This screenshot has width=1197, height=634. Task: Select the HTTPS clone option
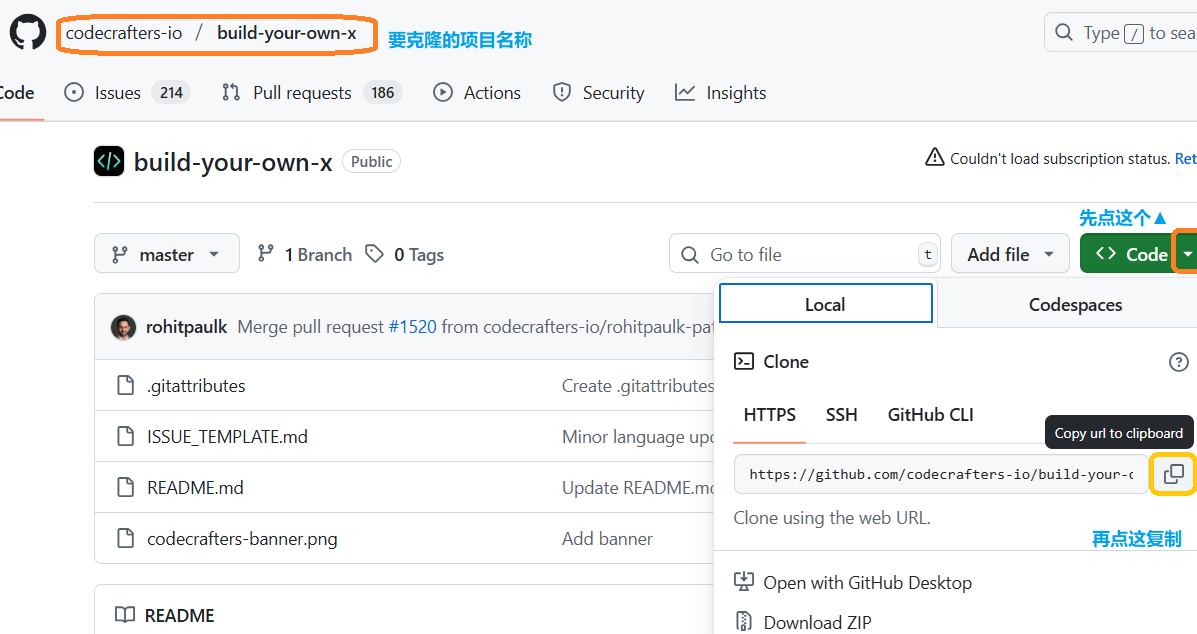(770, 415)
